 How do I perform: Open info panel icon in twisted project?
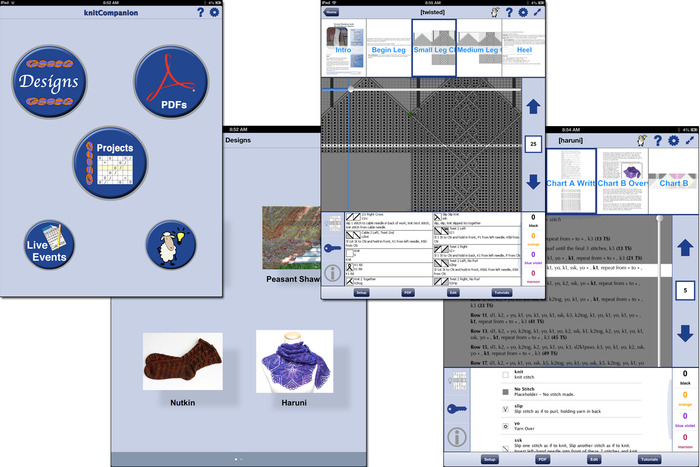[x=333, y=273]
